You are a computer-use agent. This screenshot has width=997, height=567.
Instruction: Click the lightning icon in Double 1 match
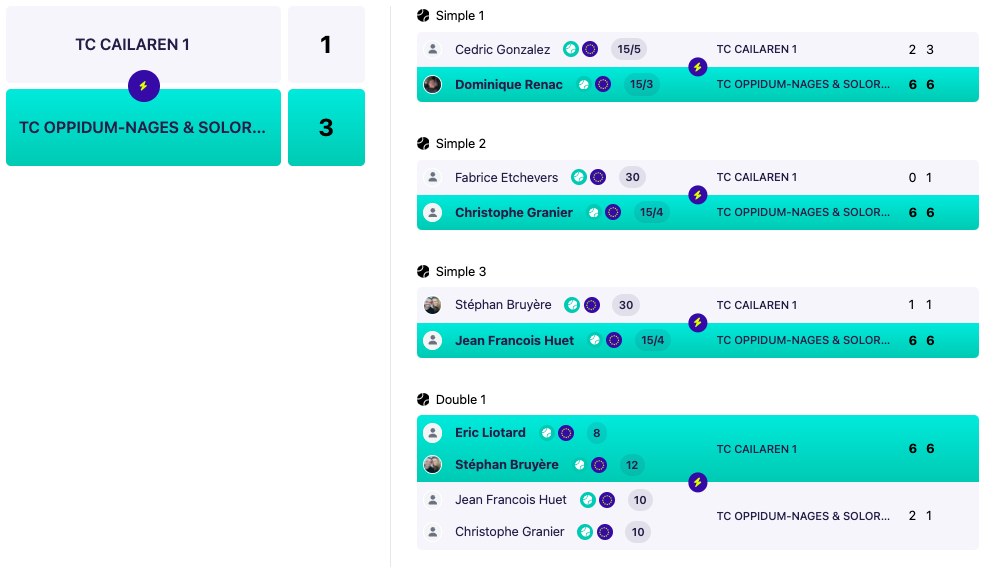tap(698, 482)
